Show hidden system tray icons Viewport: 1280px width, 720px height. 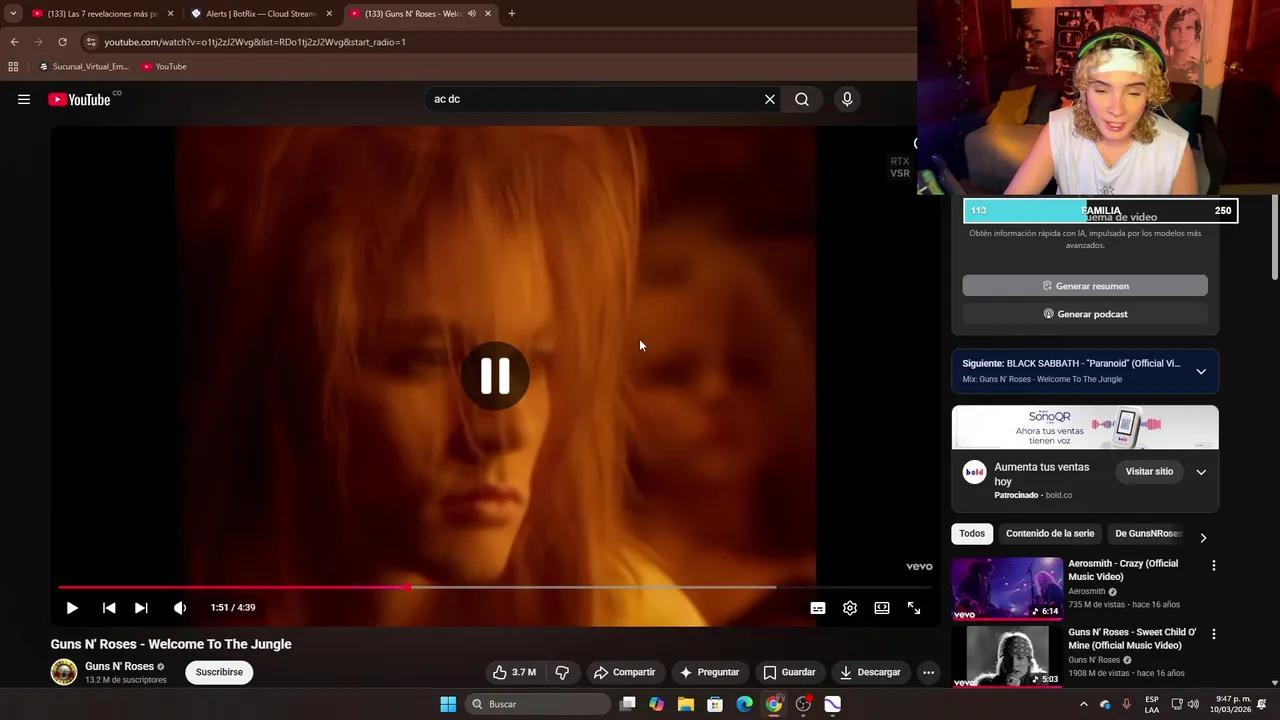[x=1083, y=704]
